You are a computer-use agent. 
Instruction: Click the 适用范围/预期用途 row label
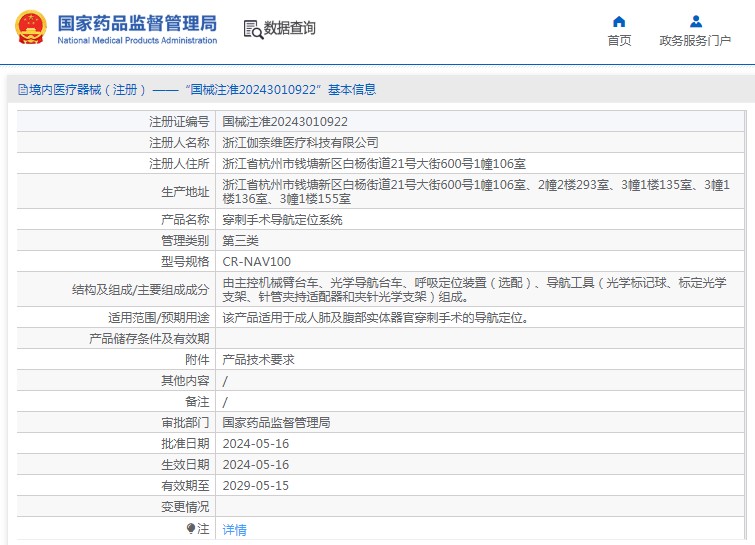click(159, 318)
